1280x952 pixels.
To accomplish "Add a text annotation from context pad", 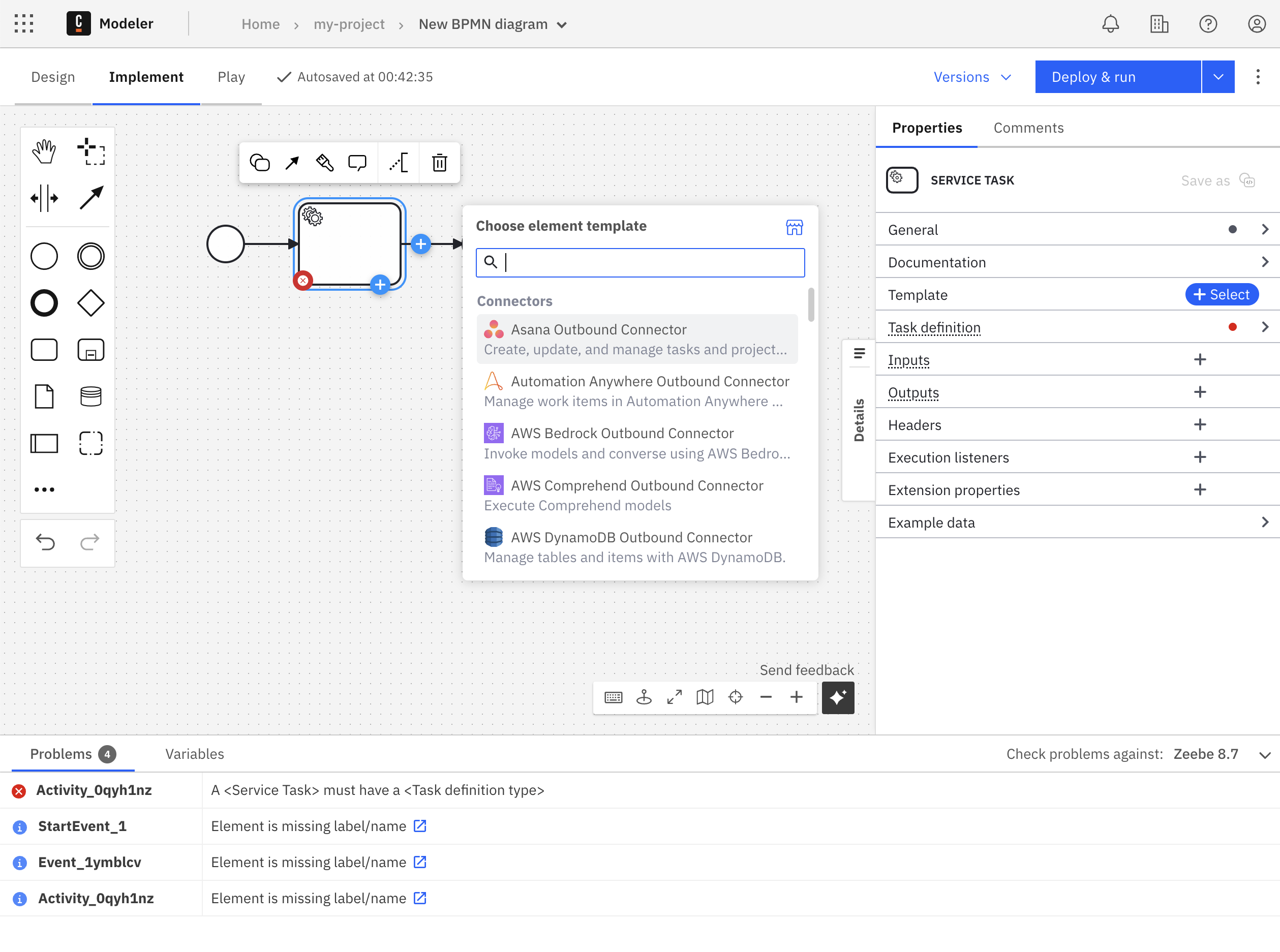I will (398, 163).
